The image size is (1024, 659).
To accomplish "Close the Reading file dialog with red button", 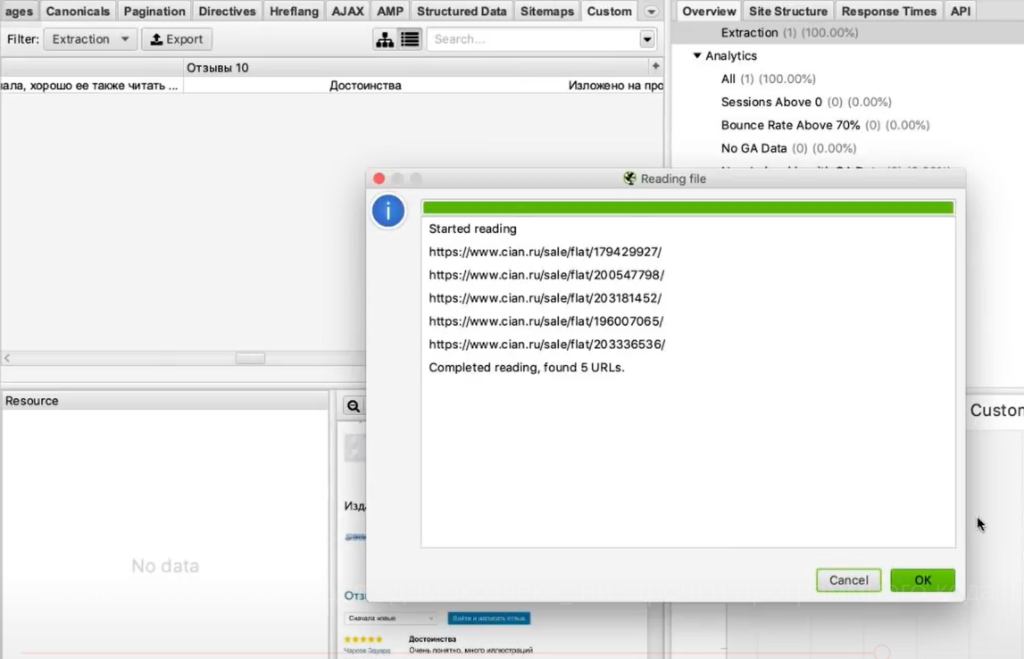I will click(x=379, y=179).
